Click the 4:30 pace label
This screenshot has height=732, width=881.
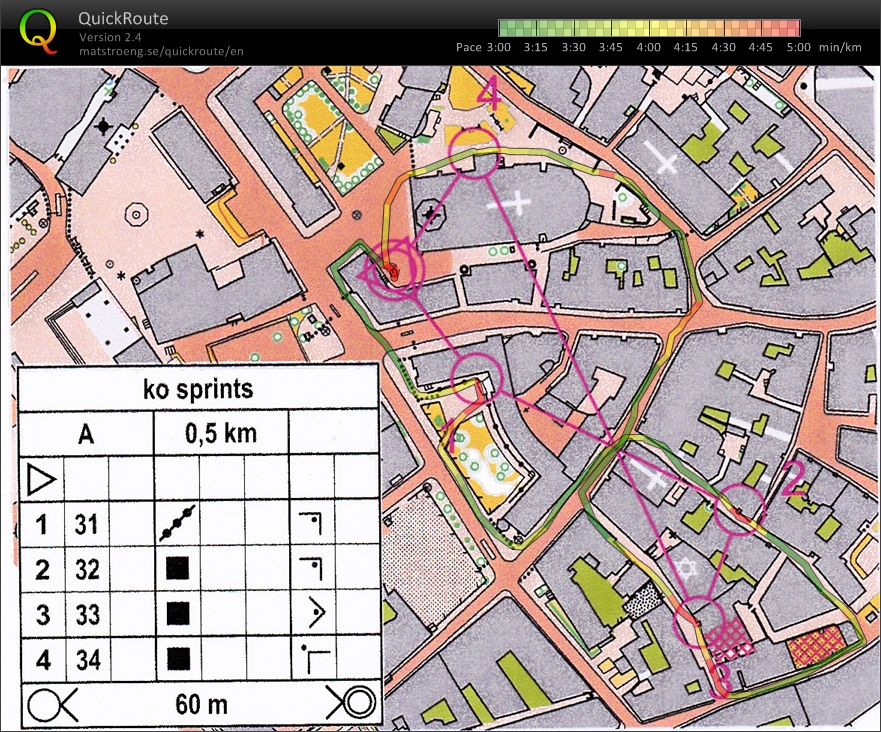click(723, 47)
